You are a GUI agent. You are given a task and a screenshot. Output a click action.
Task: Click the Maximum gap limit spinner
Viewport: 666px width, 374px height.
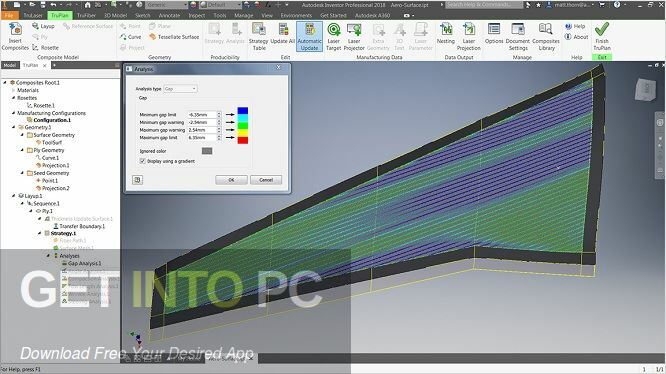pyautogui.click(x=219, y=138)
